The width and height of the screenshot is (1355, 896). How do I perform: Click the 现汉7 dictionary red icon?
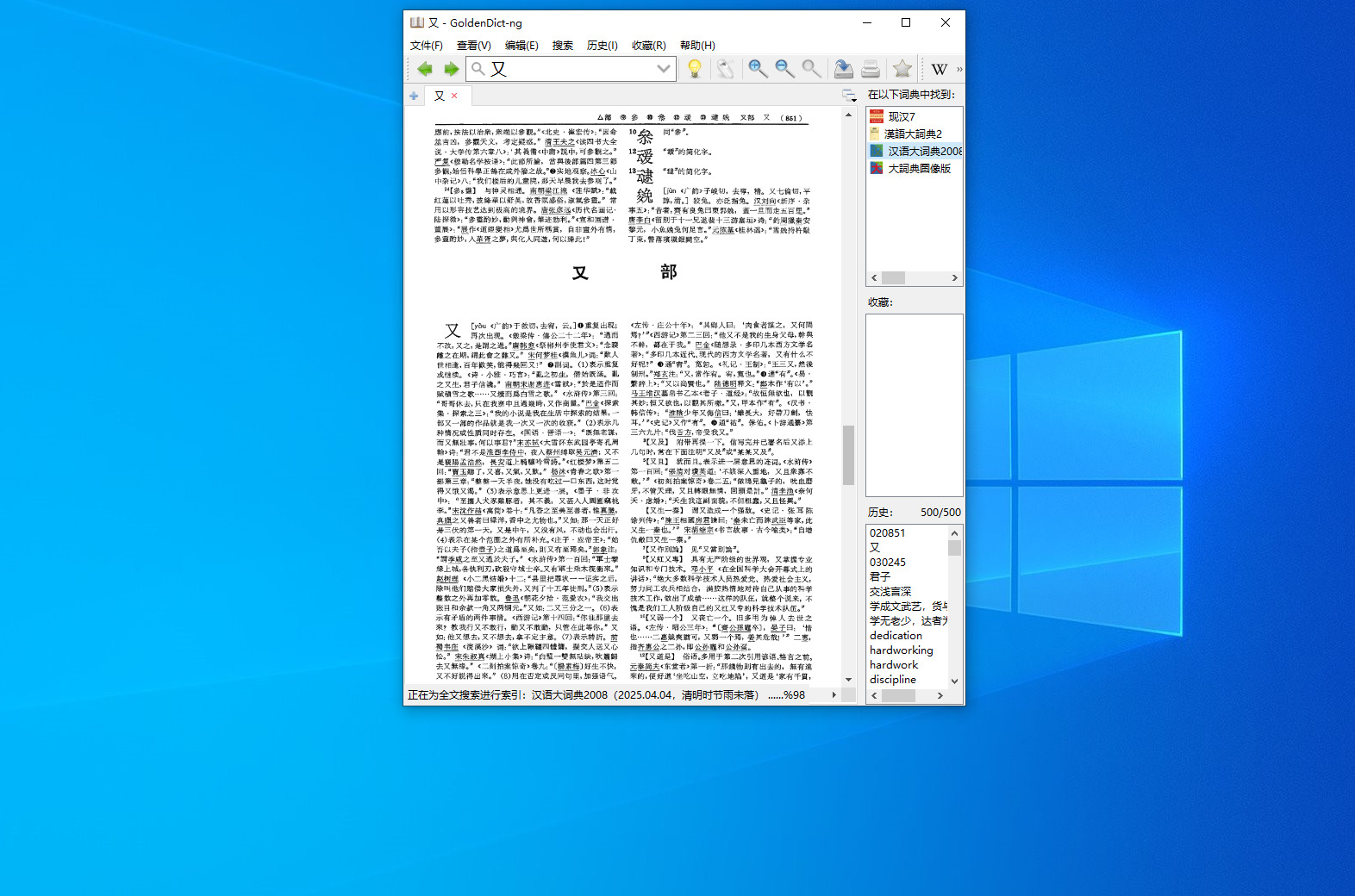coord(877,116)
